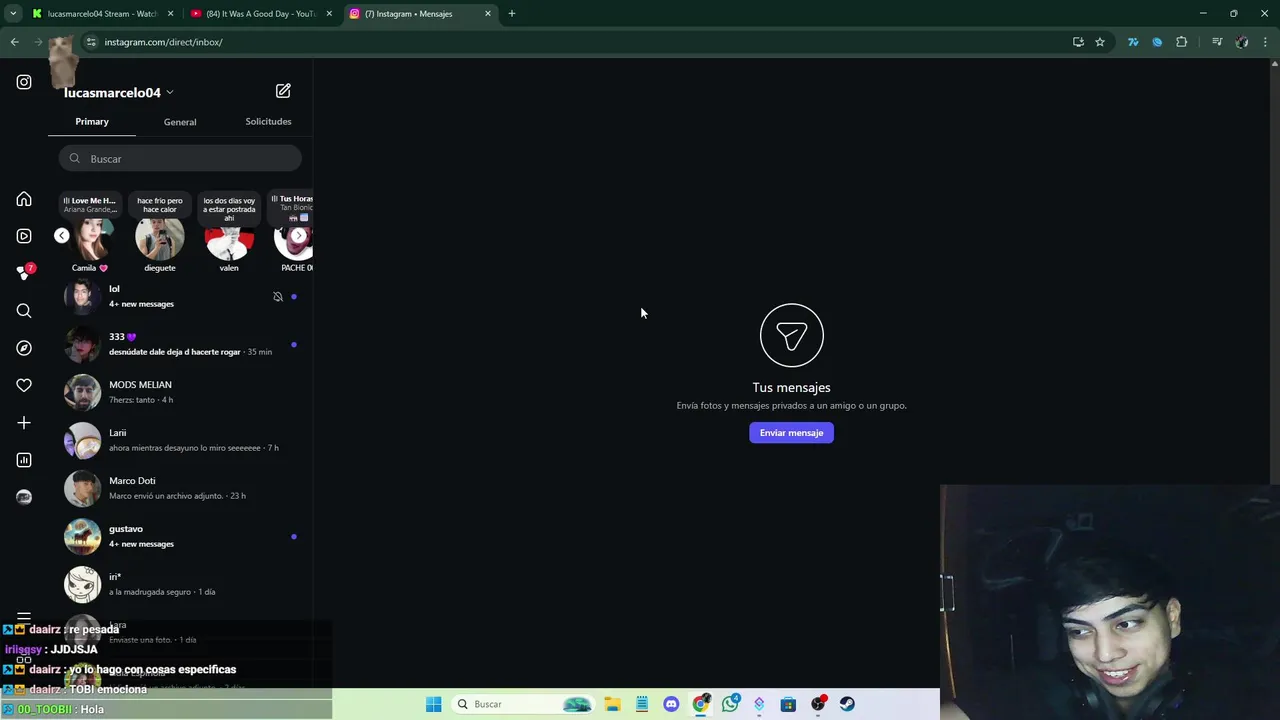Open Explore compass icon

pos(24,348)
